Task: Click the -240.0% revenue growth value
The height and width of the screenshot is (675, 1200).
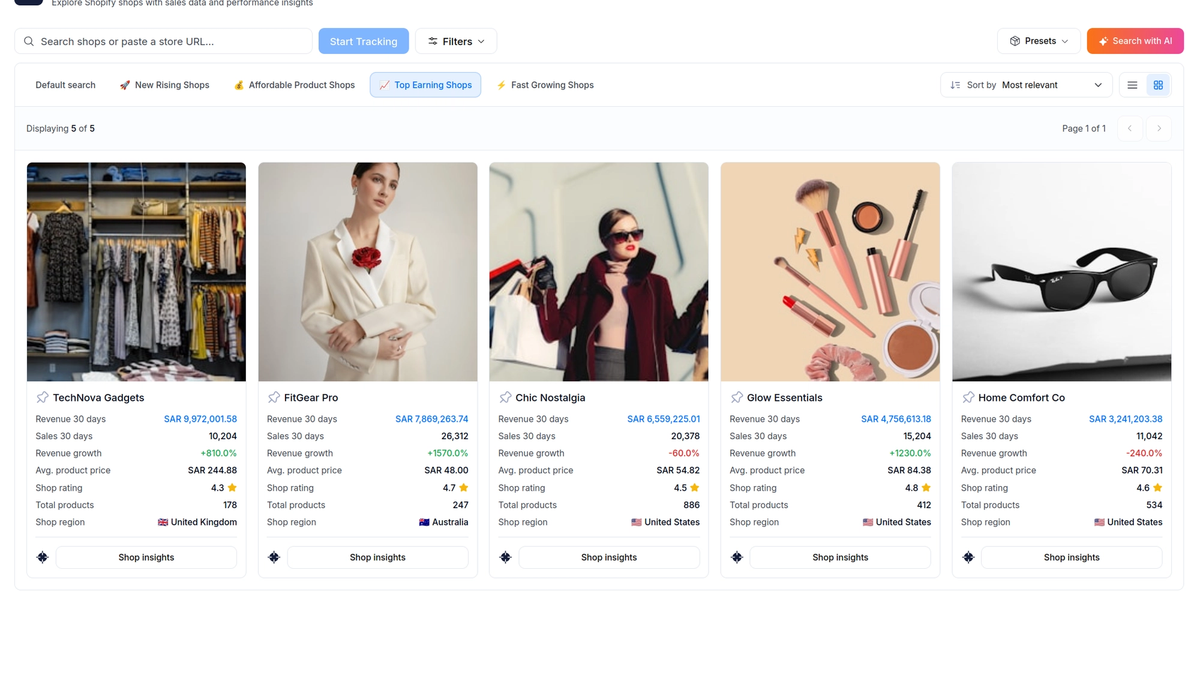Action: 1144,453
